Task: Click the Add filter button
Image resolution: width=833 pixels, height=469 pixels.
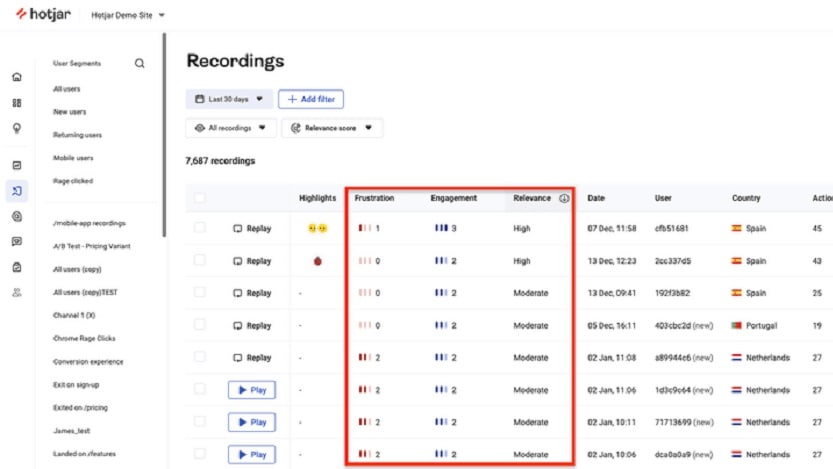Action: coord(311,99)
